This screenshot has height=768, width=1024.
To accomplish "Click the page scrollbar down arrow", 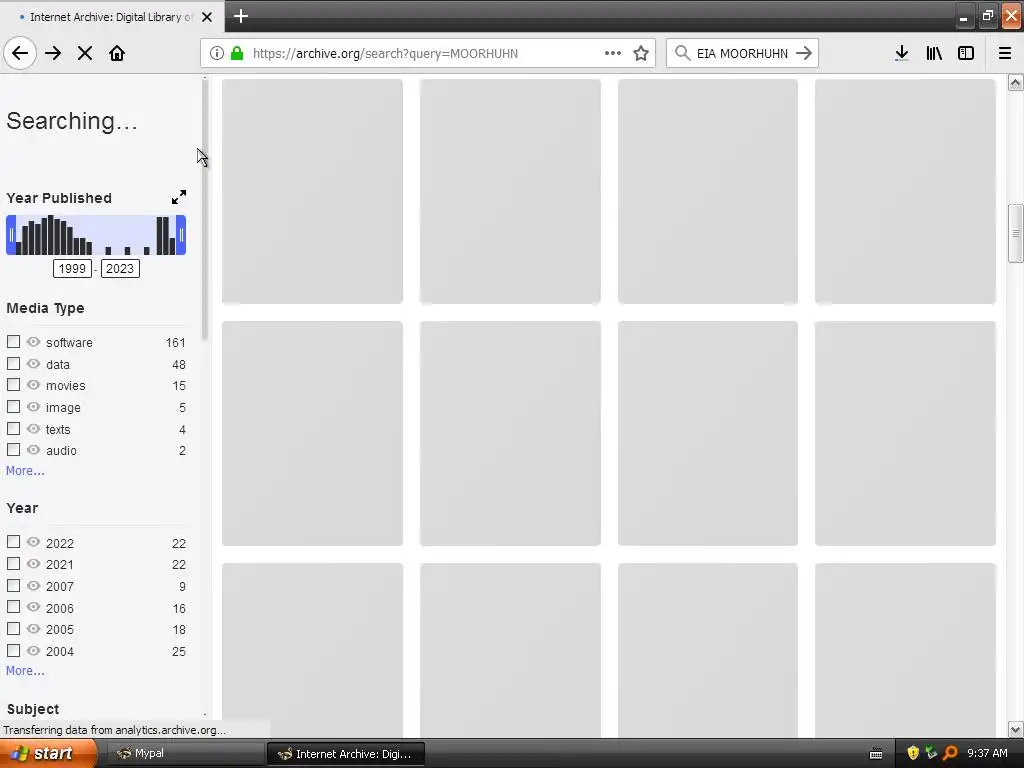I will coord(1016,729).
